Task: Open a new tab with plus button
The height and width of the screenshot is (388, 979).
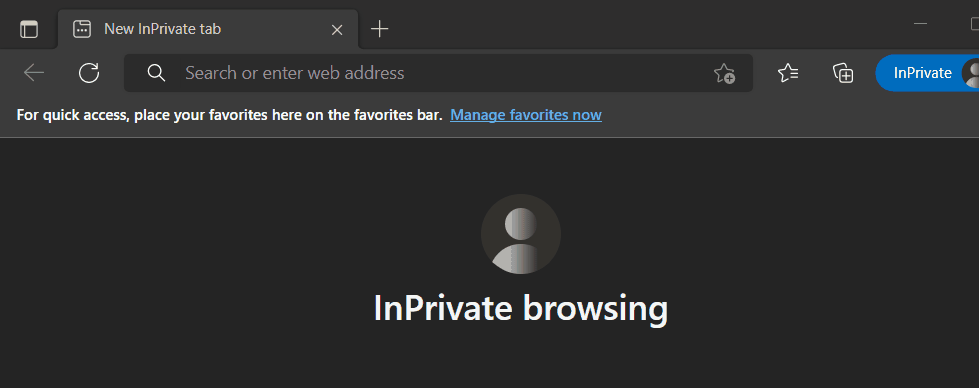Action: (x=379, y=29)
